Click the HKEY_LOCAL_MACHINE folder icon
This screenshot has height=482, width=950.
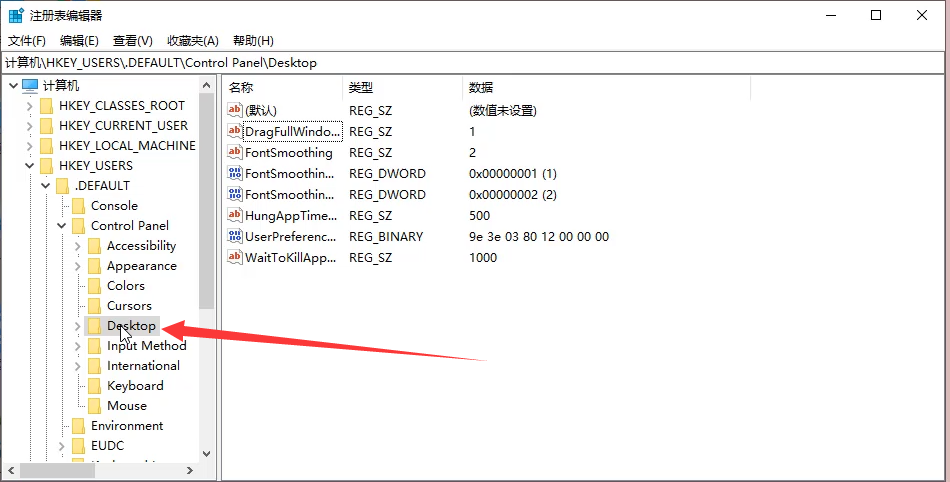(47, 146)
